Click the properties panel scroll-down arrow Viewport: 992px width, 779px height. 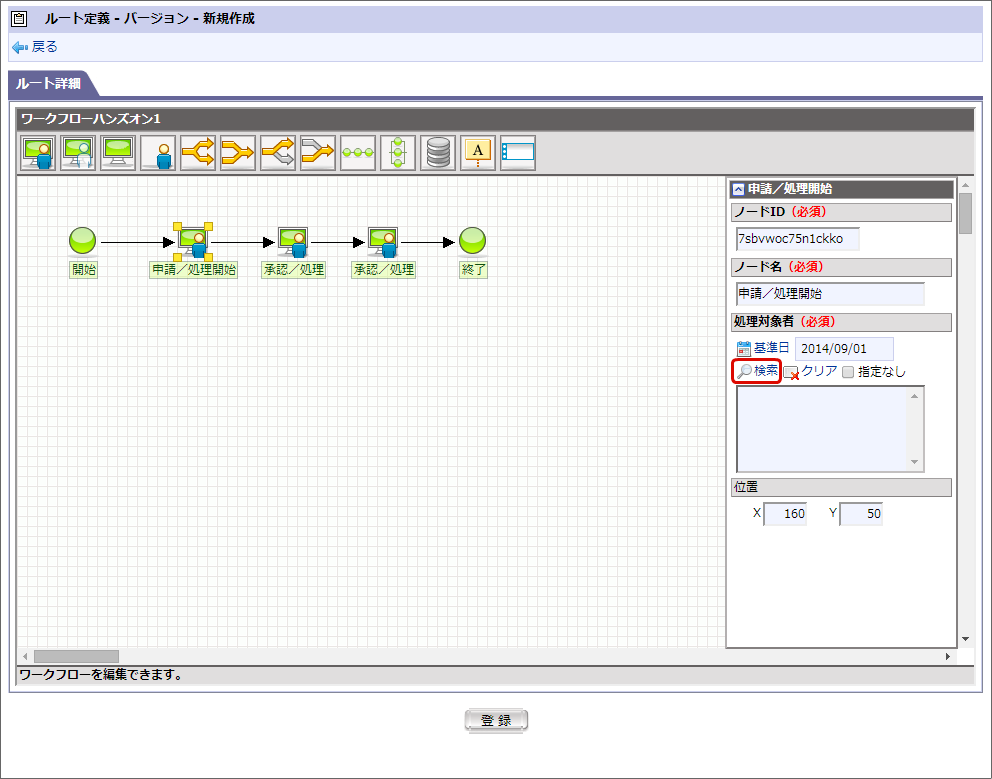pos(965,639)
